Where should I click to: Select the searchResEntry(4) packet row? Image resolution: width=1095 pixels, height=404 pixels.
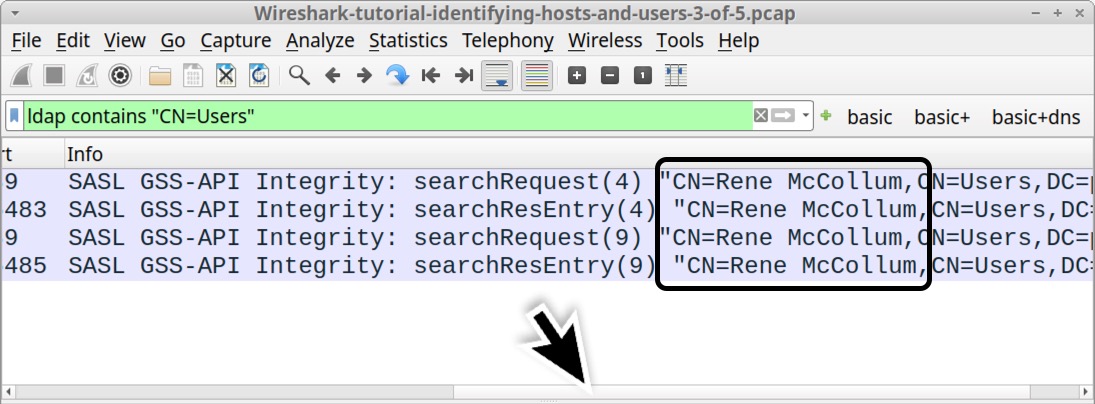click(x=548, y=209)
